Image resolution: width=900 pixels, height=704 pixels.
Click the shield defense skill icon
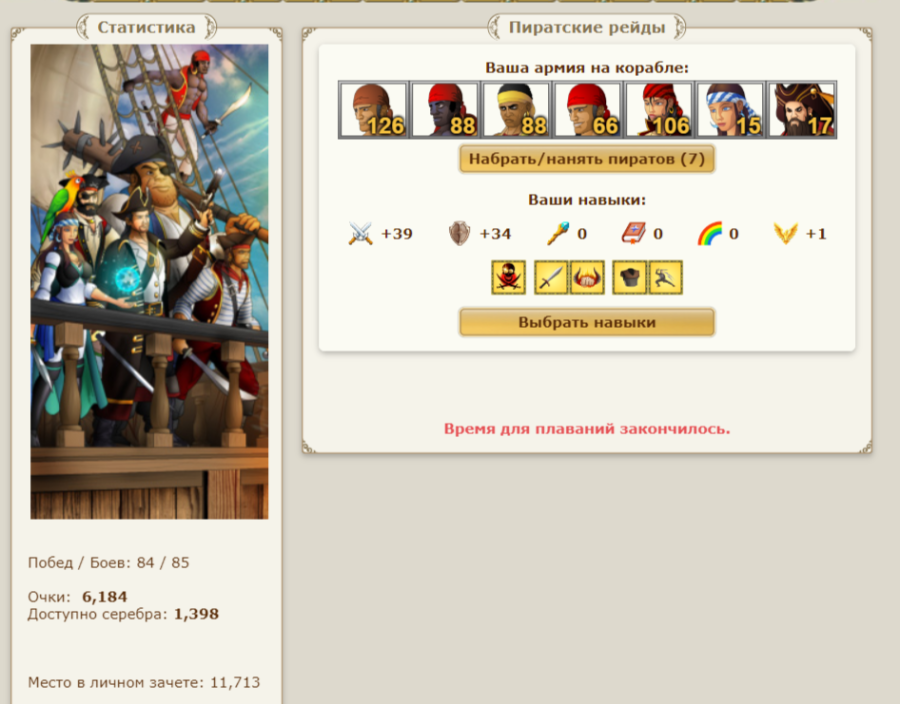(x=459, y=234)
